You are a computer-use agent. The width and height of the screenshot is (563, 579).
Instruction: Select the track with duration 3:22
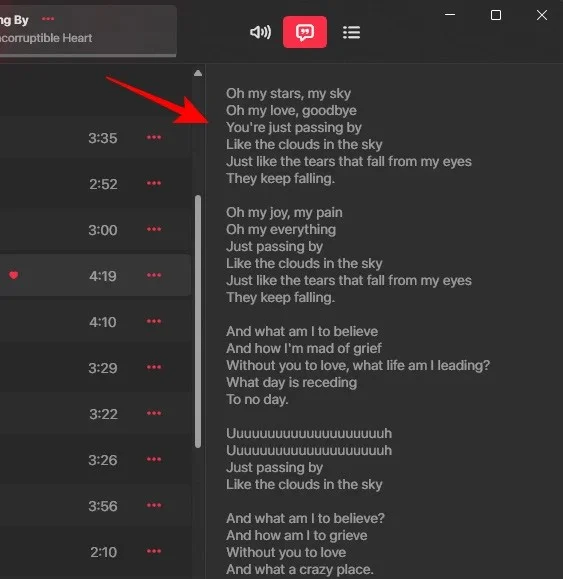pyautogui.click(x=95, y=414)
